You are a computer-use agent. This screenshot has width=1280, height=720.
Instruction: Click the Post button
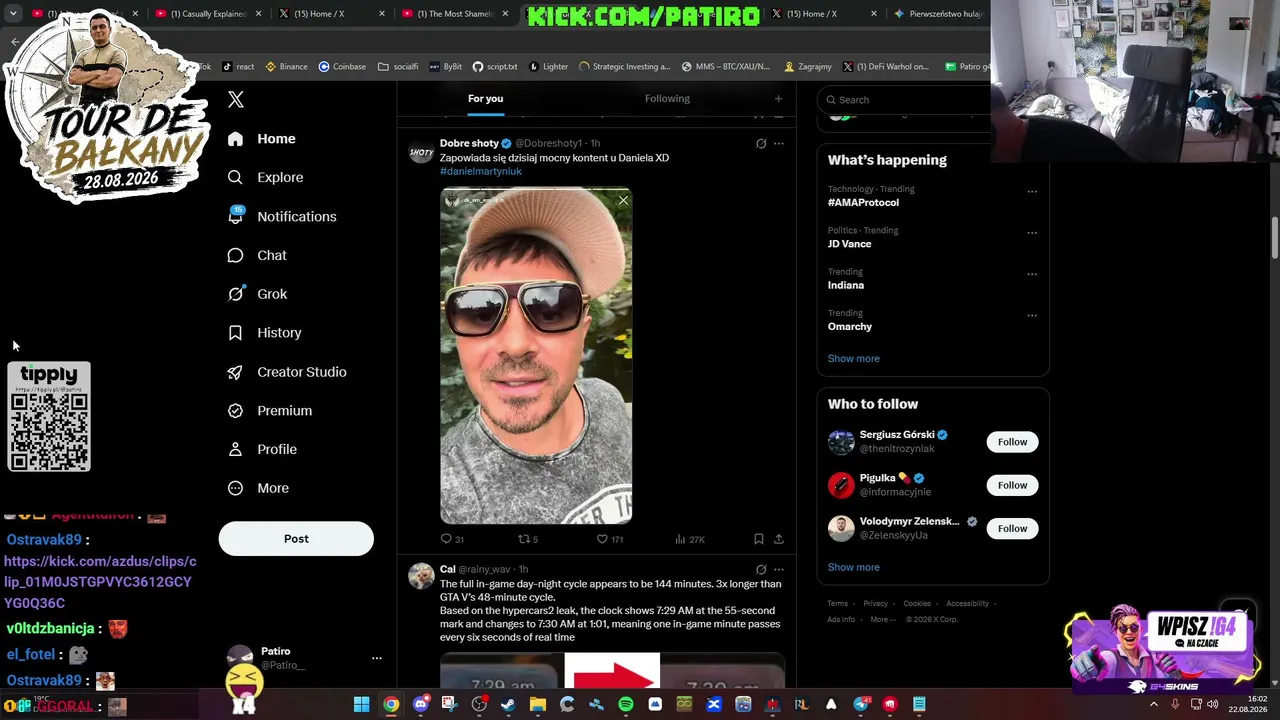pyautogui.click(x=296, y=539)
